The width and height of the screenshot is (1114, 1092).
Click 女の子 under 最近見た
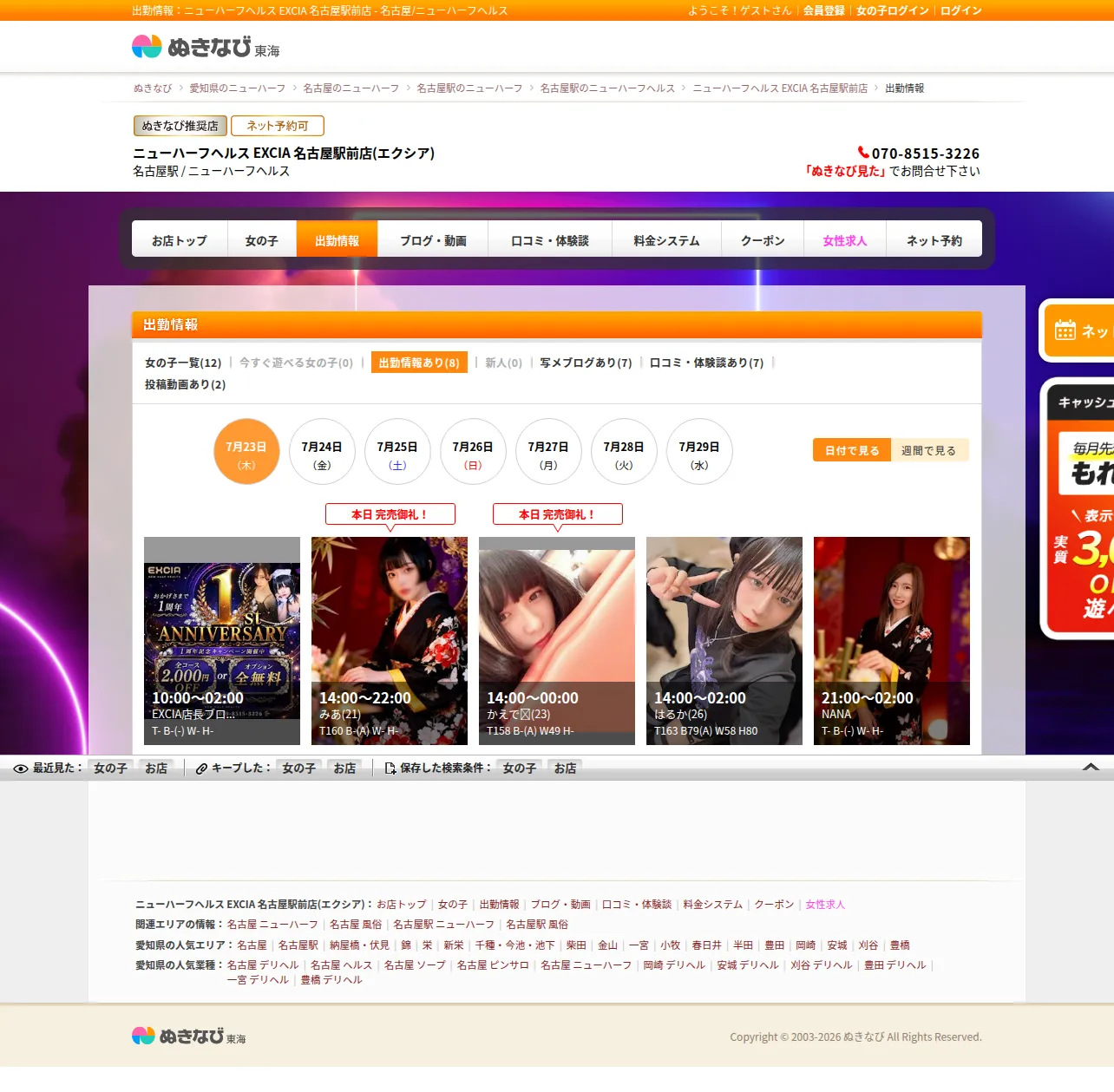tap(111, 768)
